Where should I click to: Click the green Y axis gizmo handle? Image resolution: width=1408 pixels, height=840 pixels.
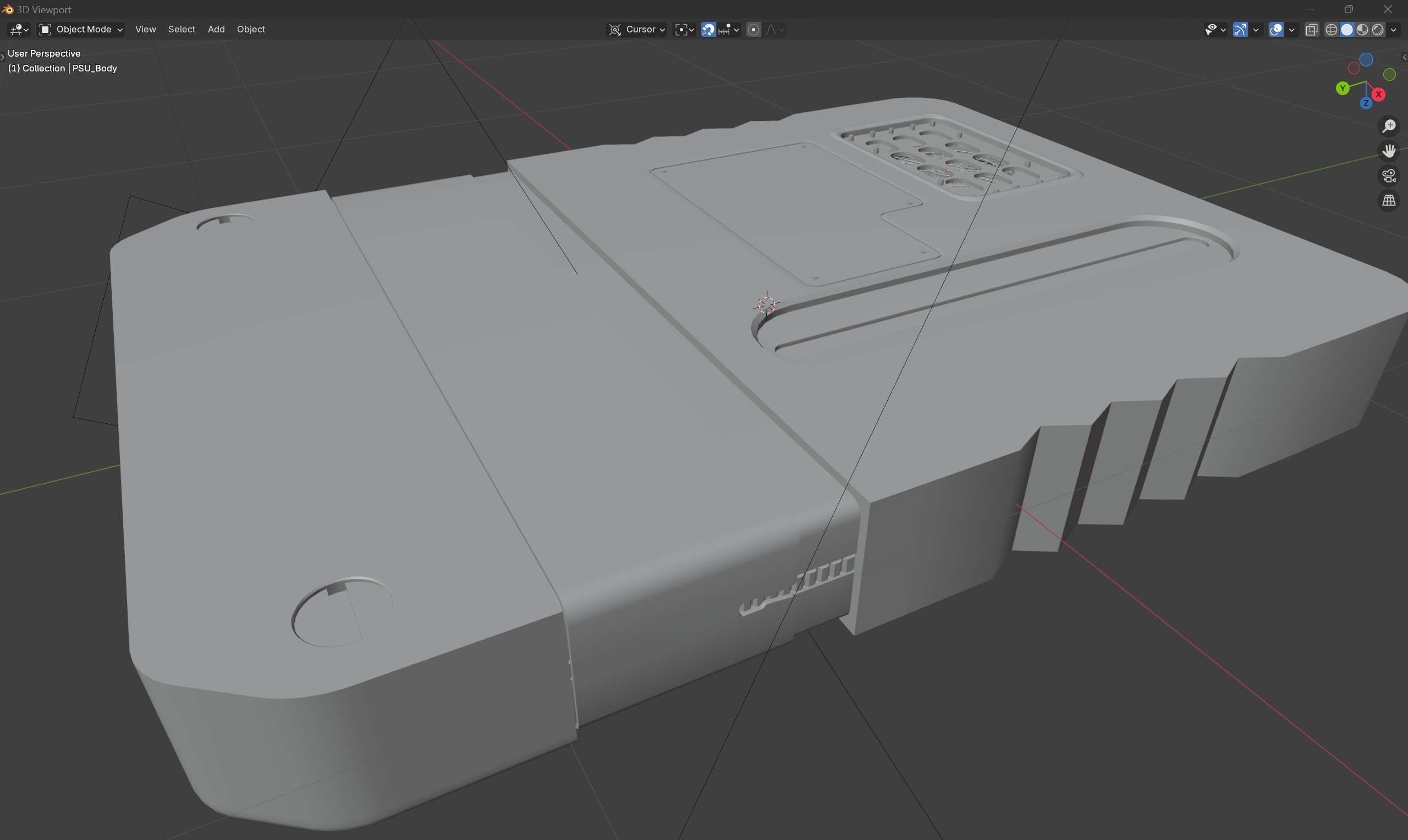tap(1343, 89)
